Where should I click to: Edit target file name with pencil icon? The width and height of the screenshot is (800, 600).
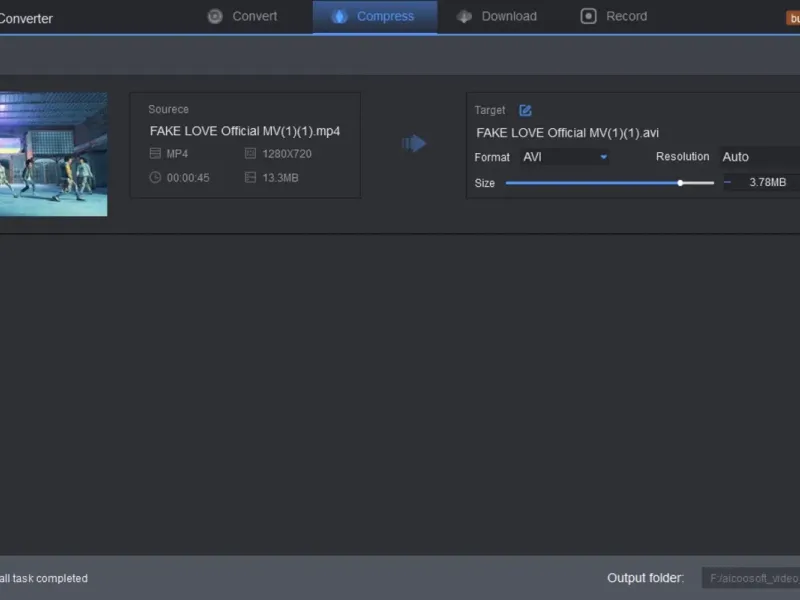(525, 110)
